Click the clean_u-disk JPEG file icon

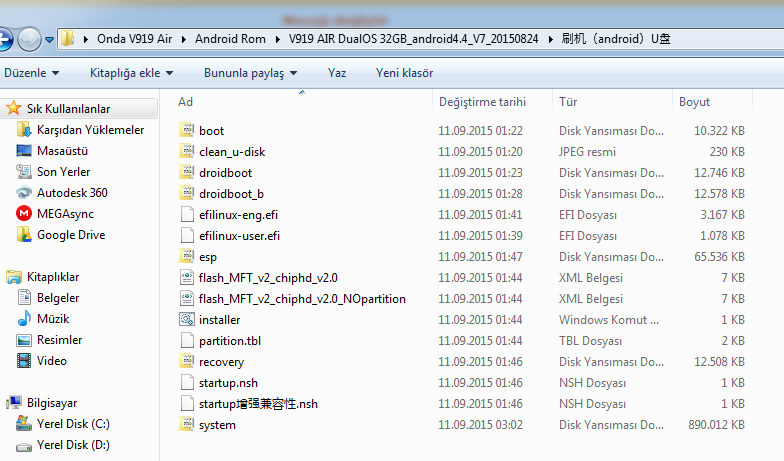point(186,152)
